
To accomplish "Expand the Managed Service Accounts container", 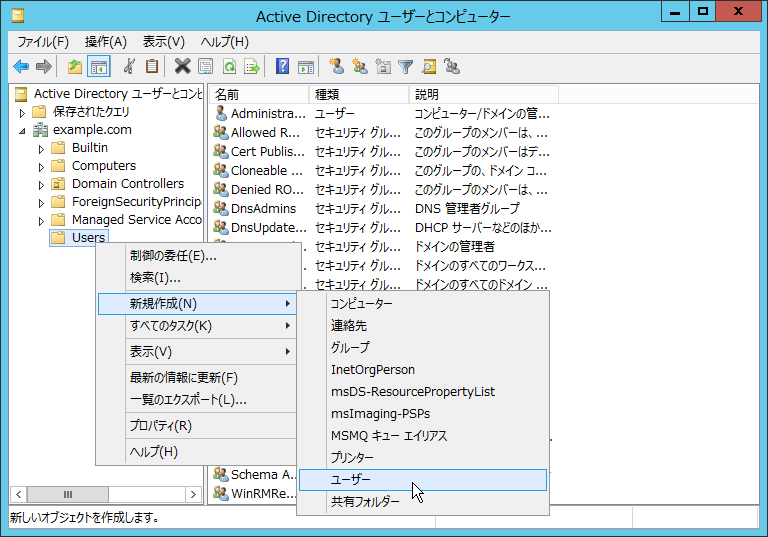I will point(41,221).
